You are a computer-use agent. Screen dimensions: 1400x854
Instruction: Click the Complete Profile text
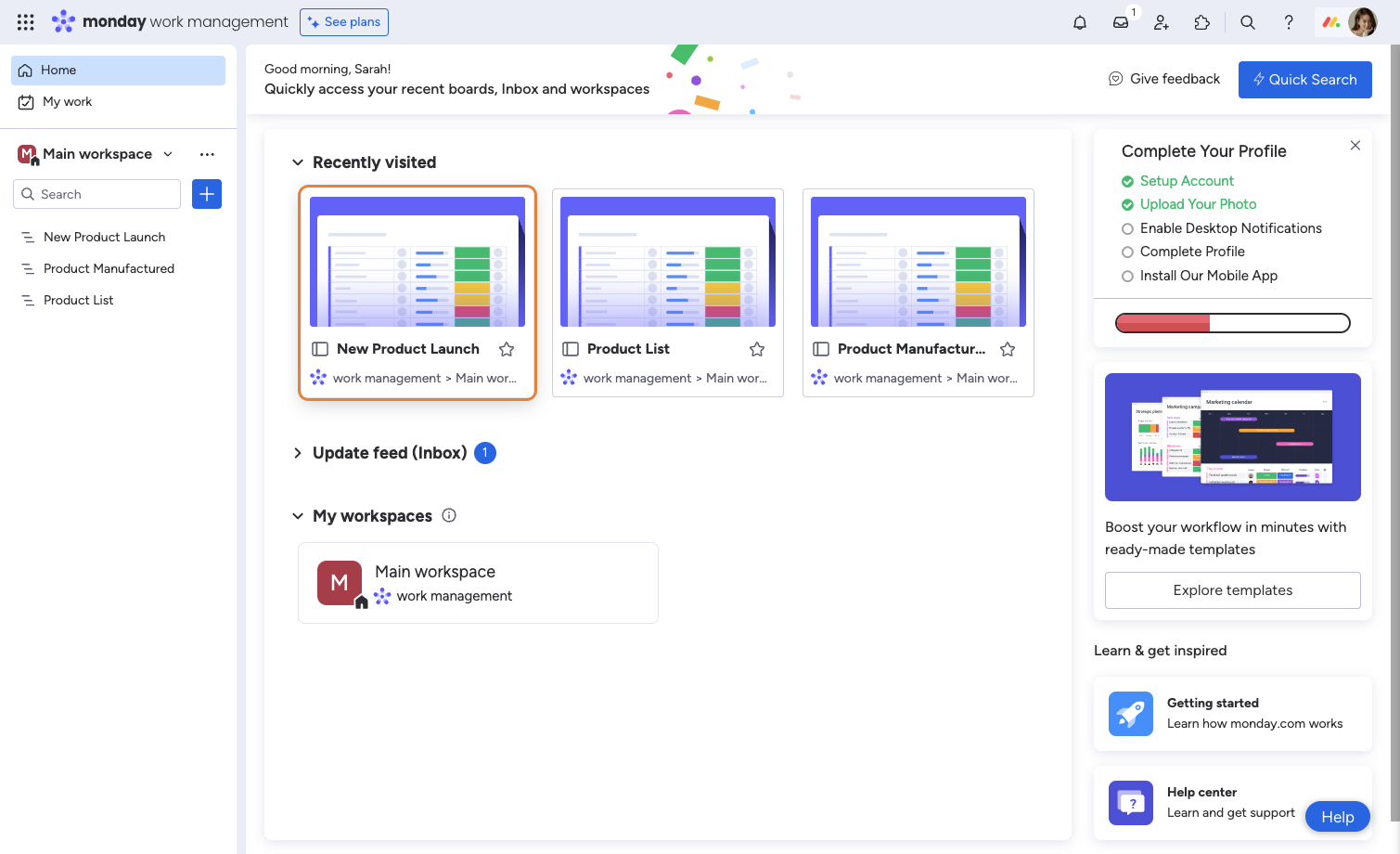pyautogui.click(x=1192, y=252)
